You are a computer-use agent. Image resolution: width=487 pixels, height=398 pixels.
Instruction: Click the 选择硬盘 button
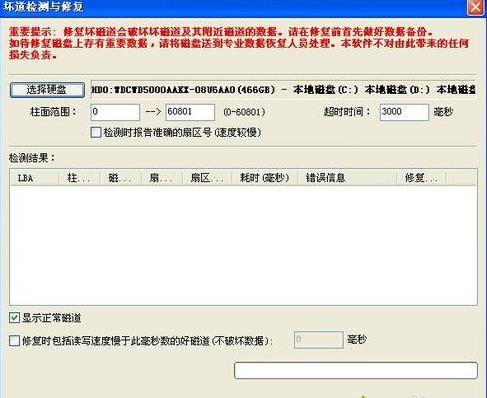47,90
